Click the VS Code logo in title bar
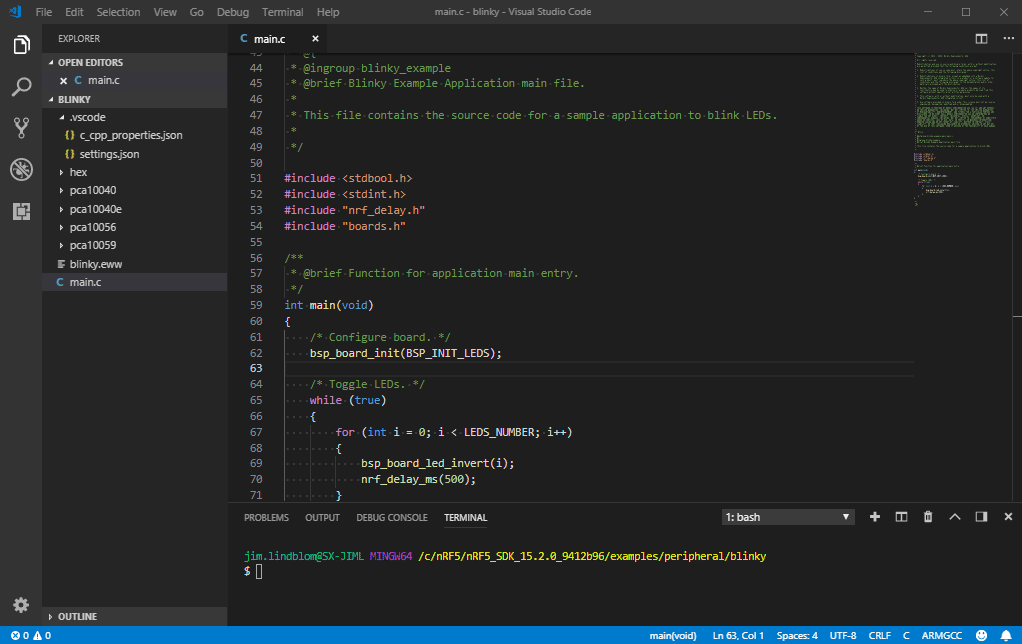1022x644 pixels. [16, 12]
